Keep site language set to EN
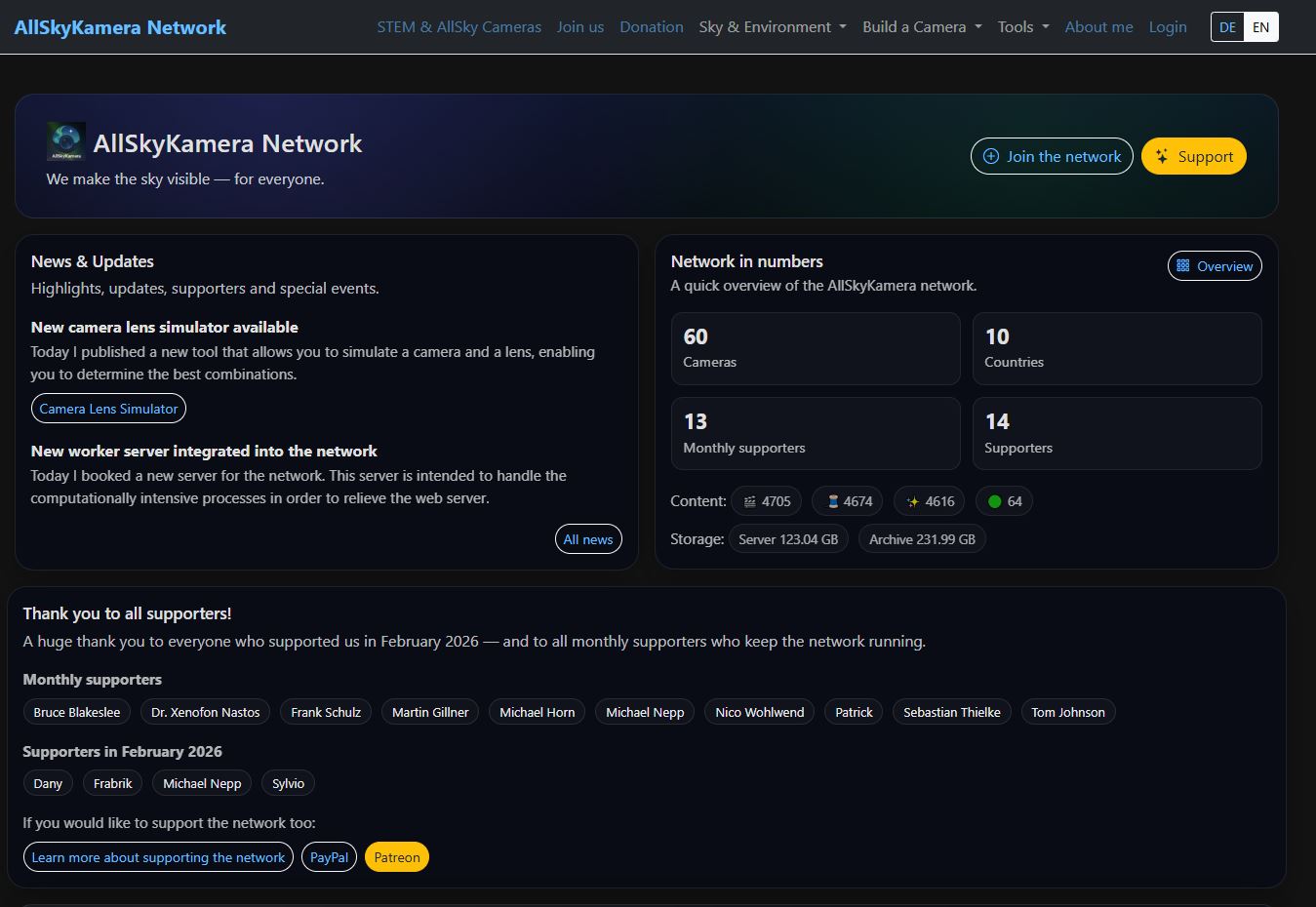 (1260, 26)
